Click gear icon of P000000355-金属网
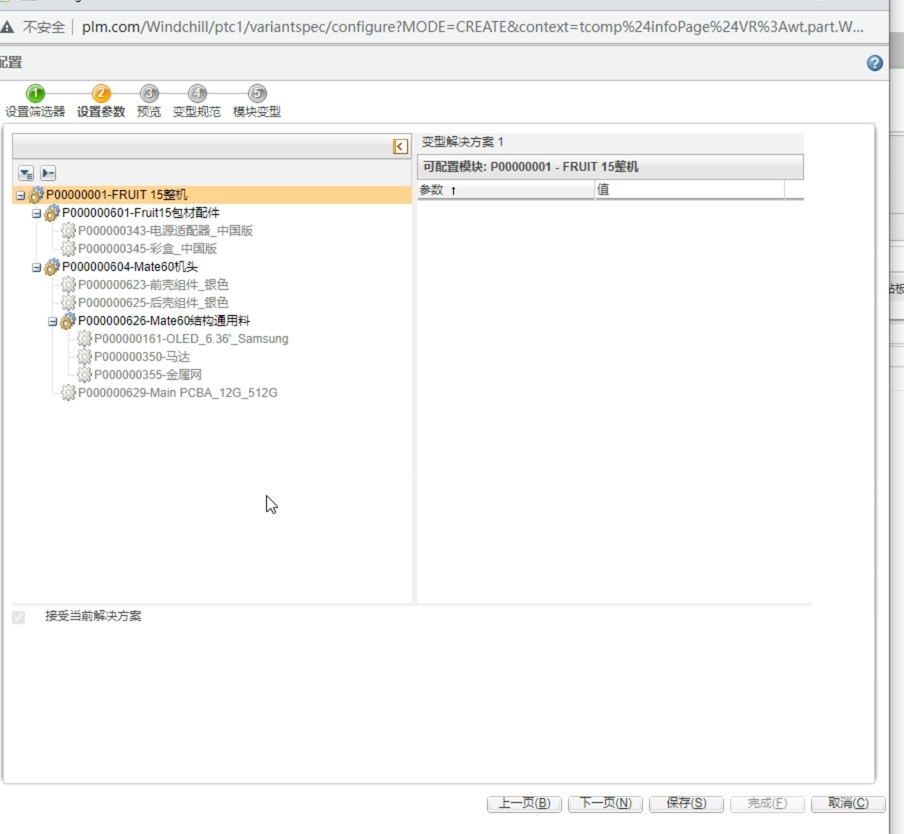Image resolution: width=904 pixels, height=834 pixels. 84,375
